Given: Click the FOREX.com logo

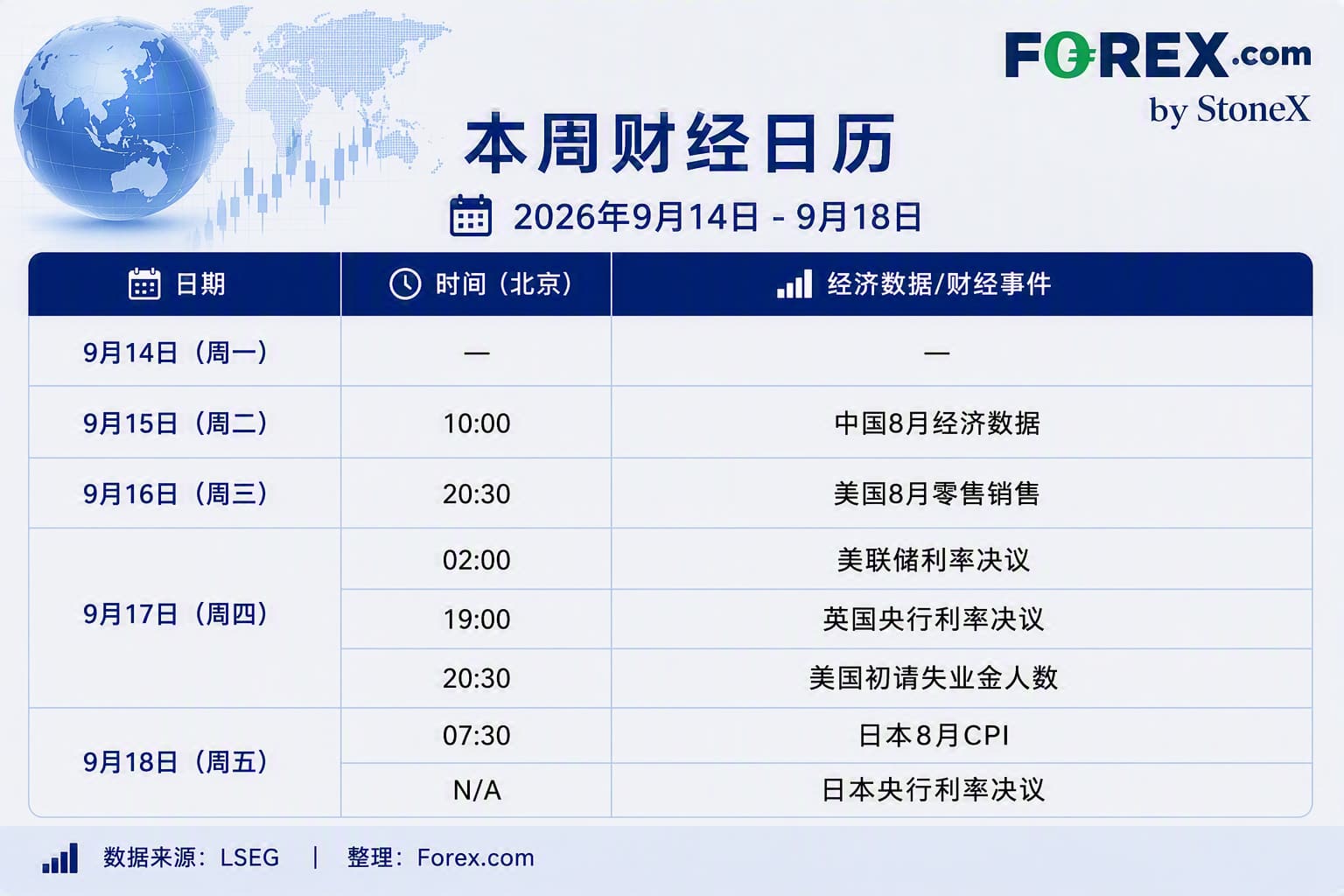Looking at the screenshot, I should point(1157,55).
